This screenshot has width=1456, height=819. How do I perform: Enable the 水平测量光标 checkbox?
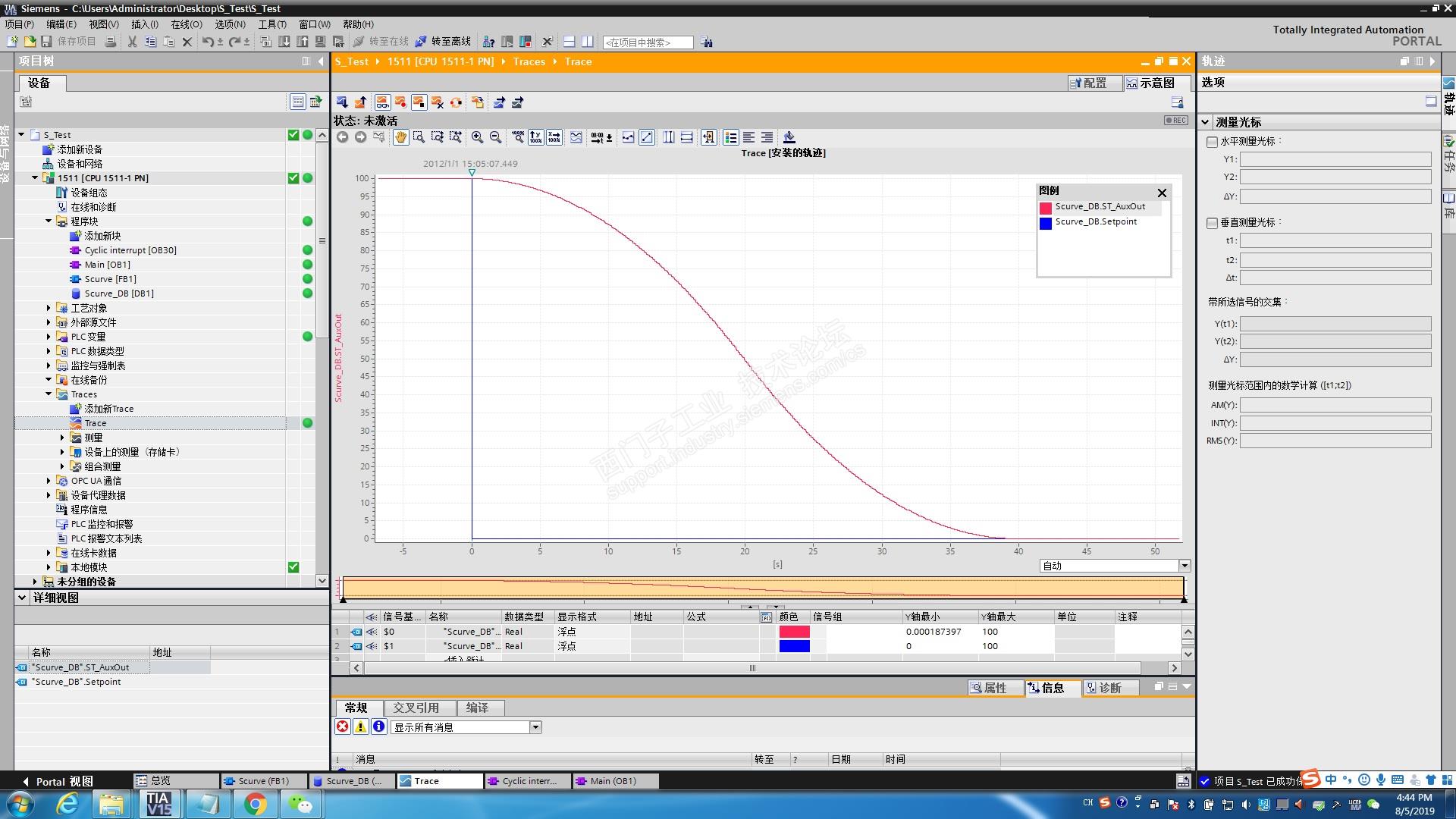(x=1212, y=142)
